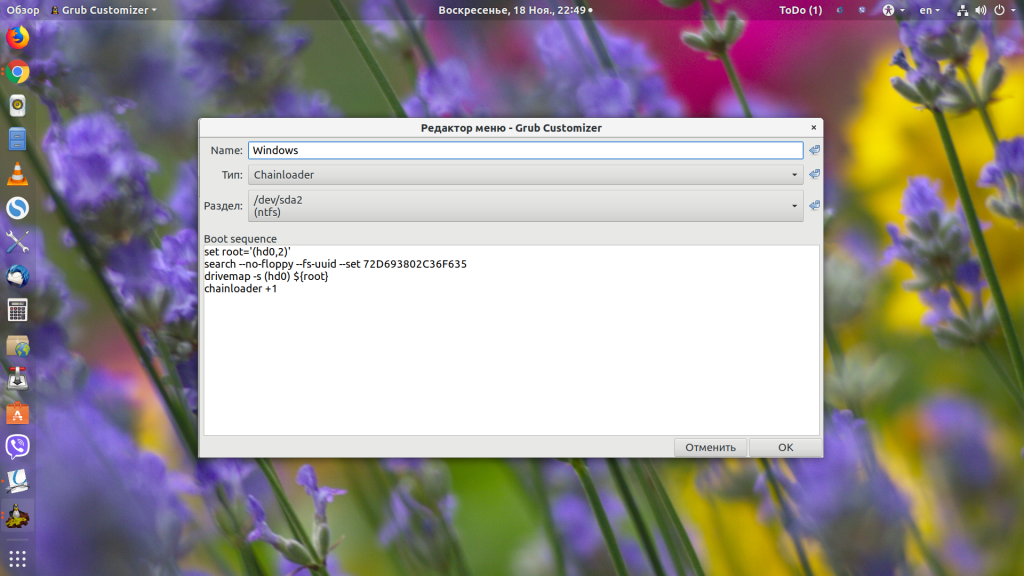Open Google Chrome from the dock
This screenshot has width=1024, height=576.
[17, 72]
